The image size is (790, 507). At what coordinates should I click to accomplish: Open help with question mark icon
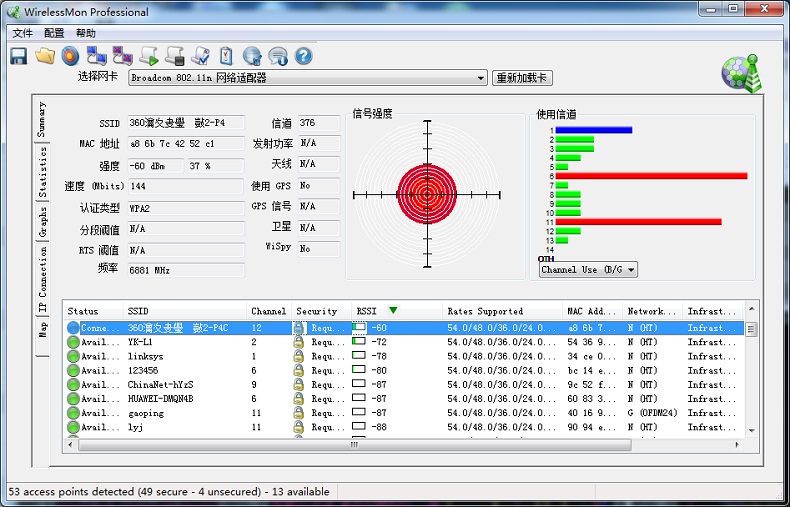[x=303, y=56]
